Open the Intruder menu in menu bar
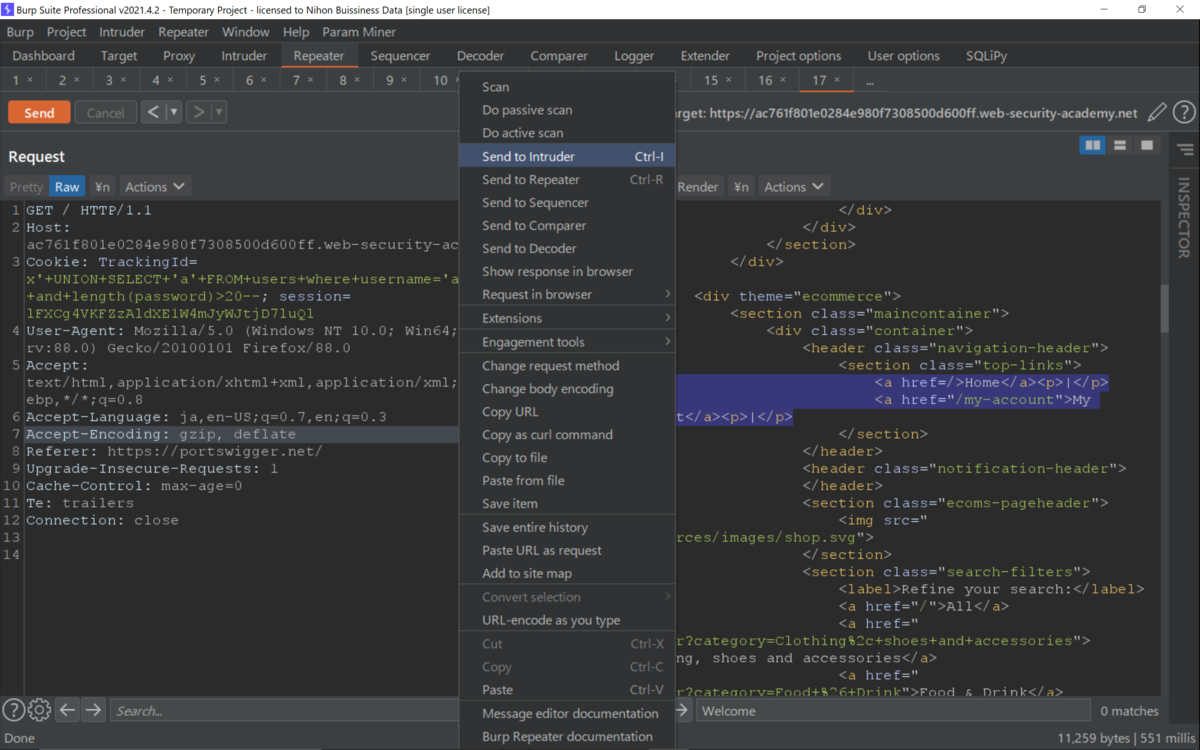 coord(122,32)
